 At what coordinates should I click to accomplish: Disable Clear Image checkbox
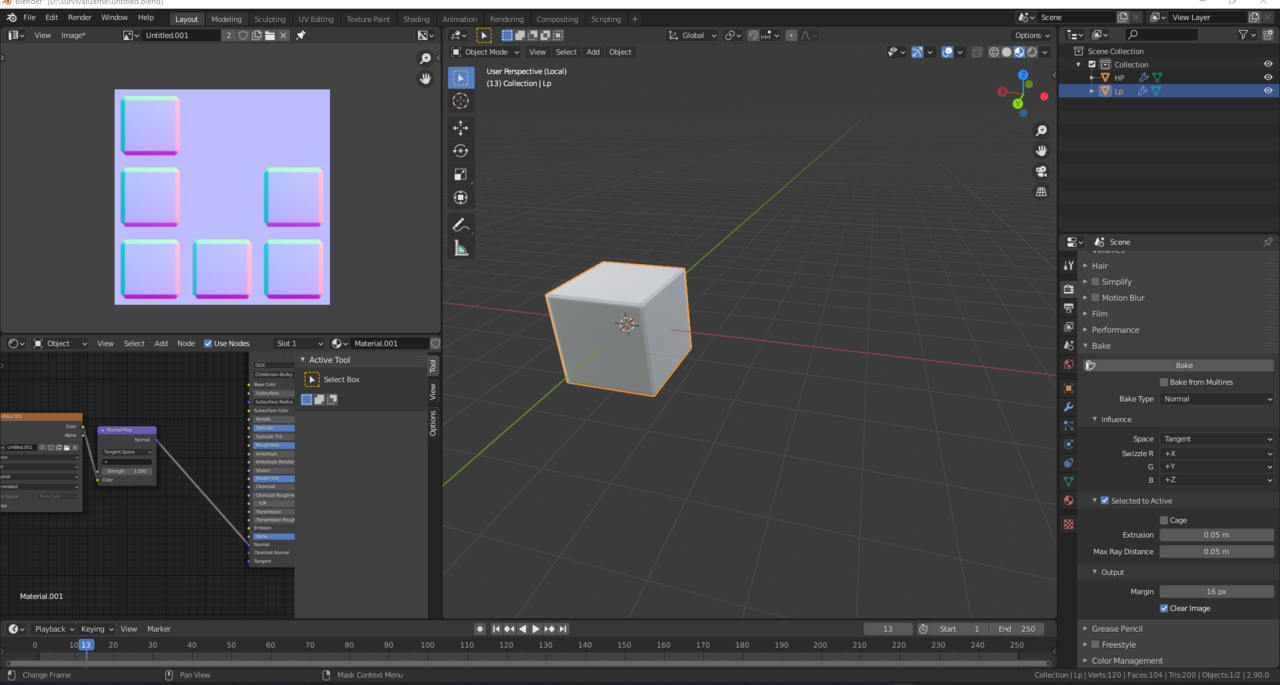tap(1164, 608)
